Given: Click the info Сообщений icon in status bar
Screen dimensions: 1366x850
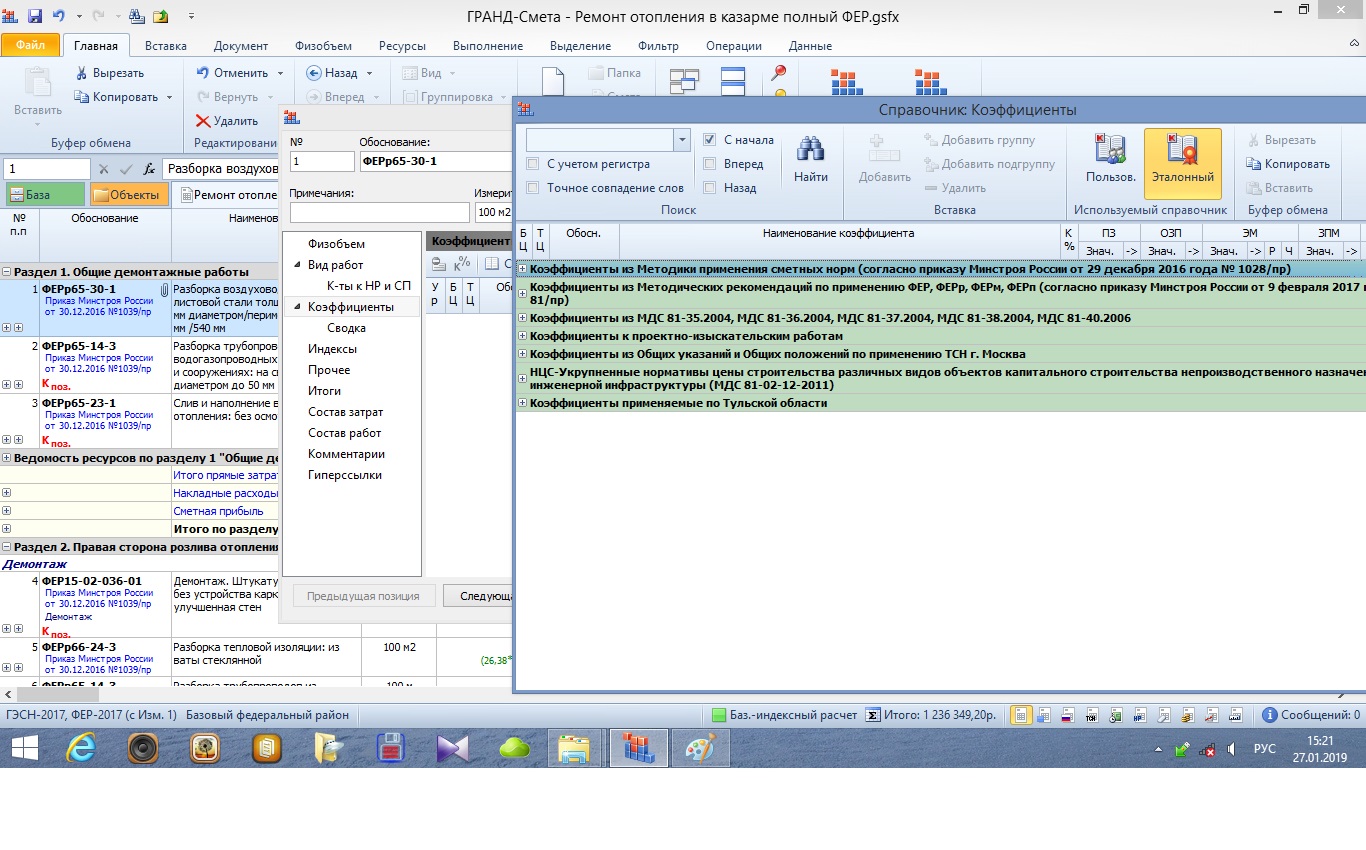Looking at the screenshot, I should [x=1269, y=715].
